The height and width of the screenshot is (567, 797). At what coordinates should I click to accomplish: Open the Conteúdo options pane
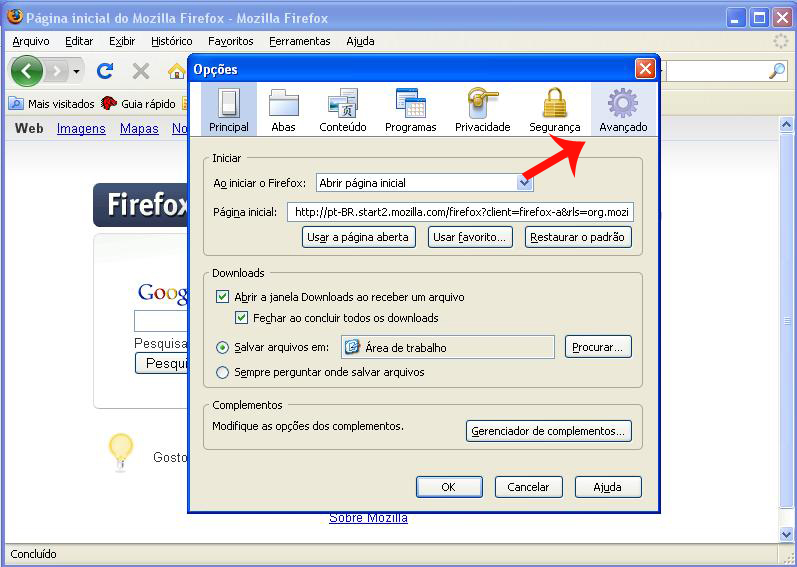pyautogui.click(x=343, y=110)
